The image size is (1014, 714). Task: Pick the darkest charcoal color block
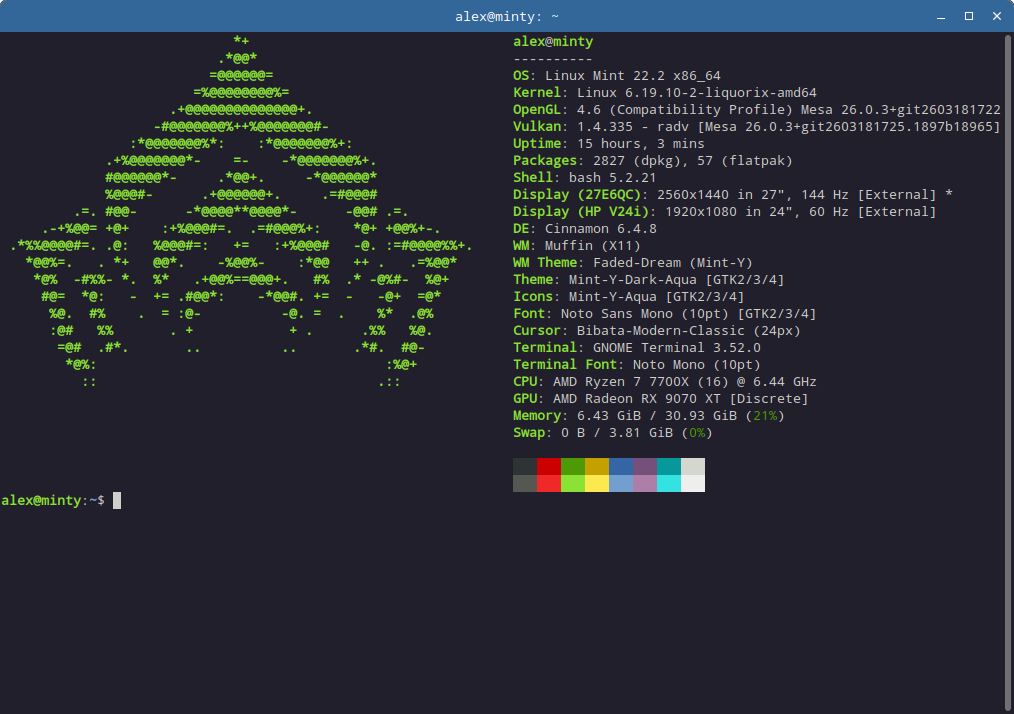pos(524,466)
